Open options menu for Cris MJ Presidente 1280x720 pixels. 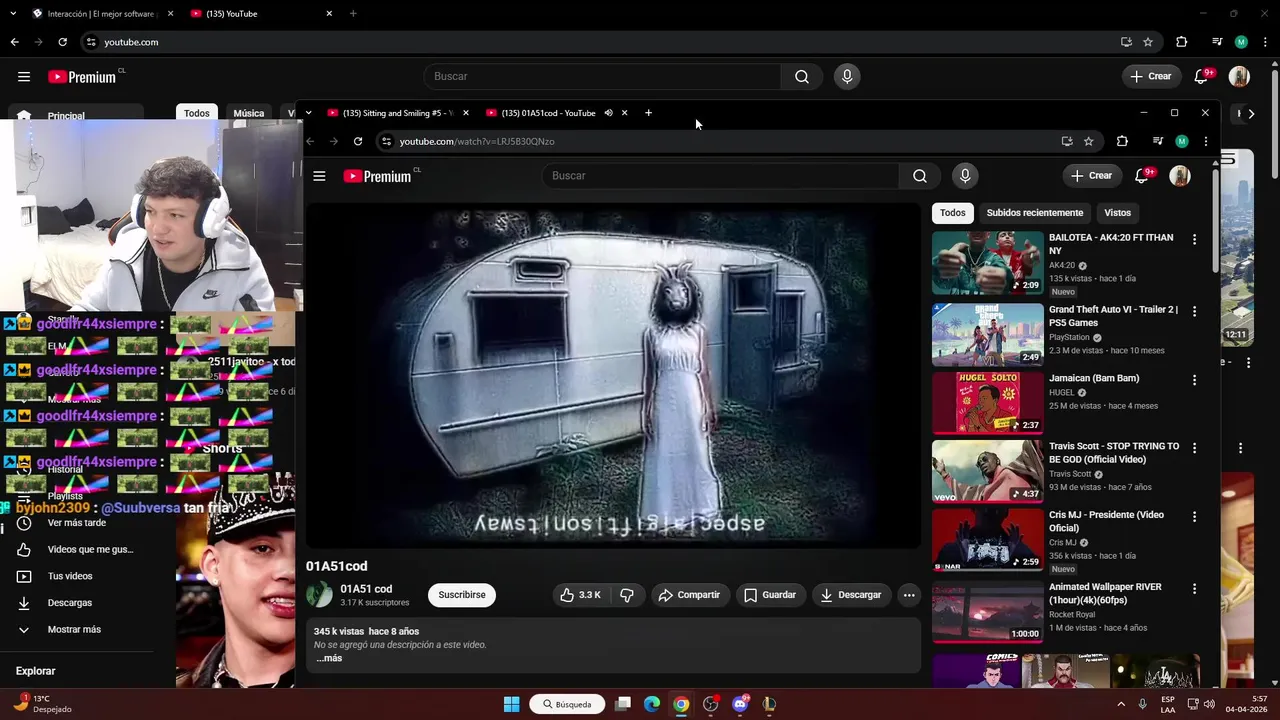[1193, 516]
